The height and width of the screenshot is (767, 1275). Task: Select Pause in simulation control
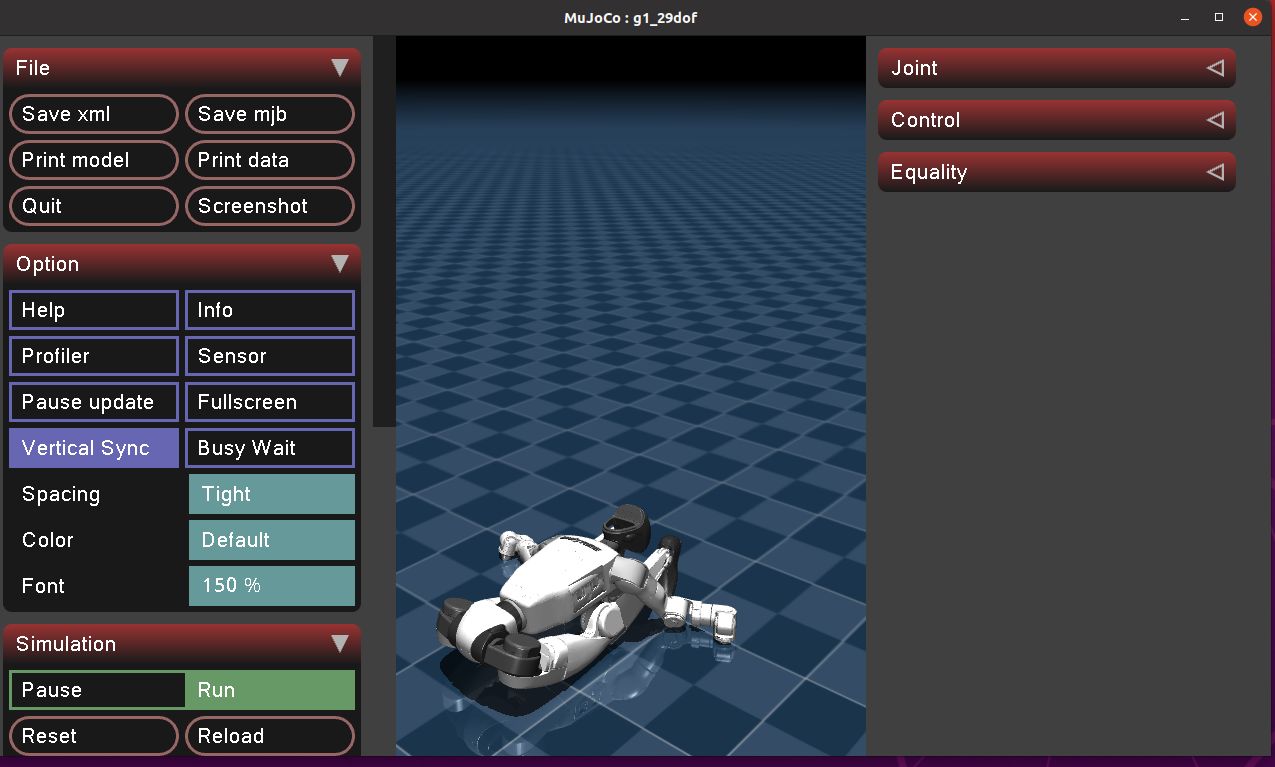click(x=97, y=690)
